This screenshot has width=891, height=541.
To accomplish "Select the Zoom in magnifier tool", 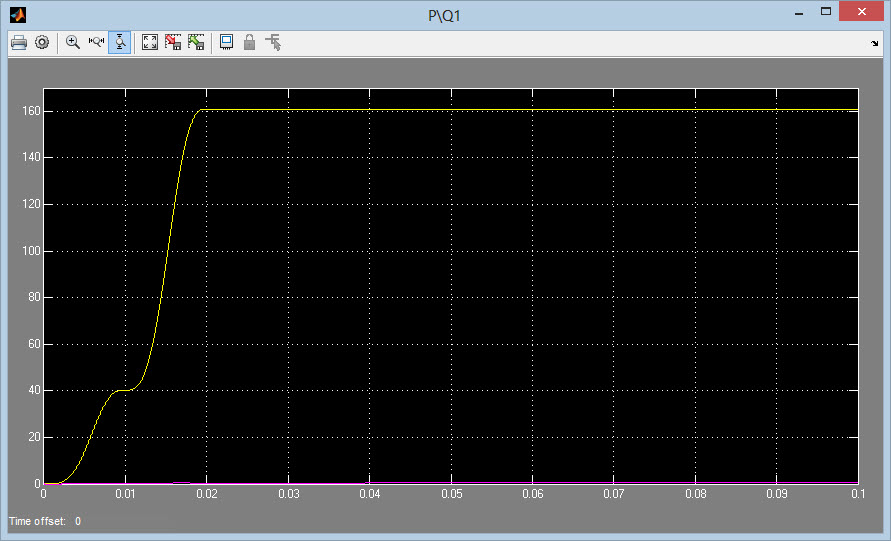I will (73, 43).
